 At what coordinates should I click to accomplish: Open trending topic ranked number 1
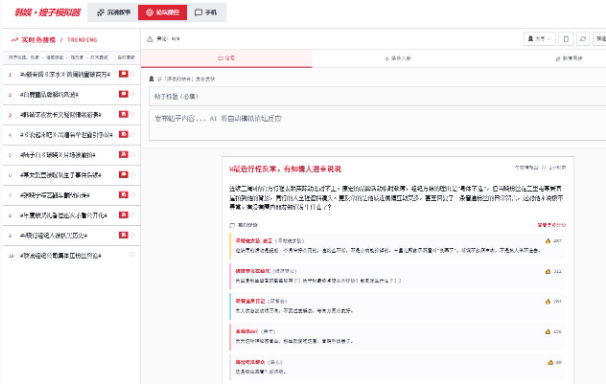pyautogui.click(x=65, y=74)
